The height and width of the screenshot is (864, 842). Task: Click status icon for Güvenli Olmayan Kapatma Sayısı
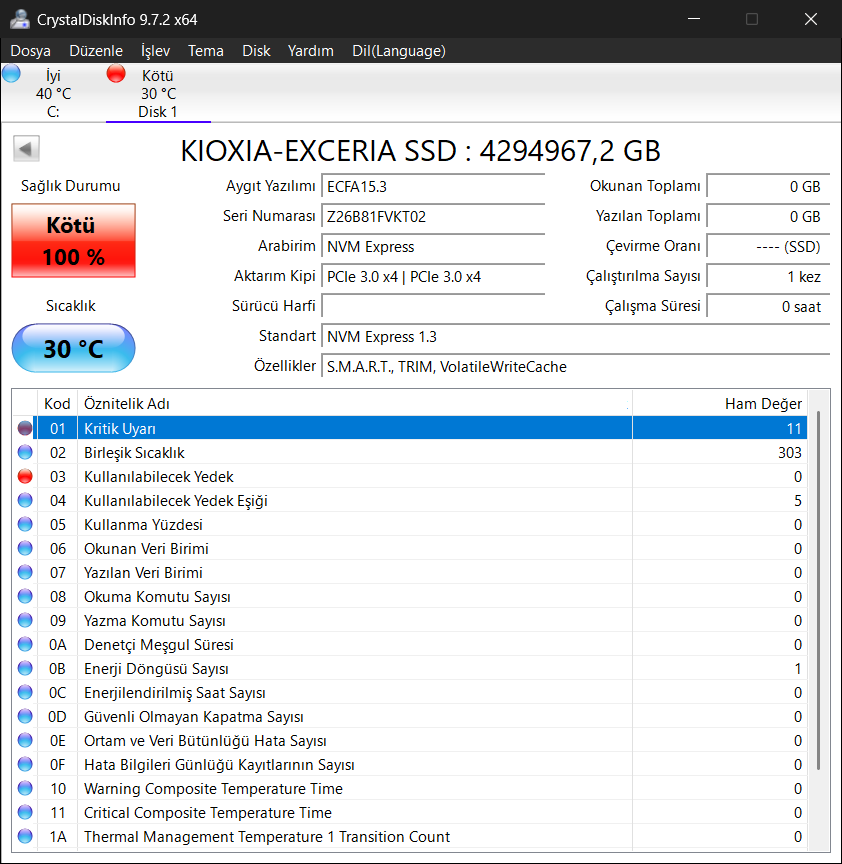click(25, 716)
